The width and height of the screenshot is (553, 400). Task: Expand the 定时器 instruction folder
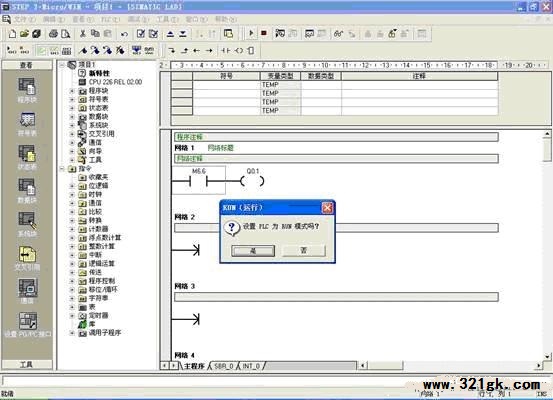72,316
